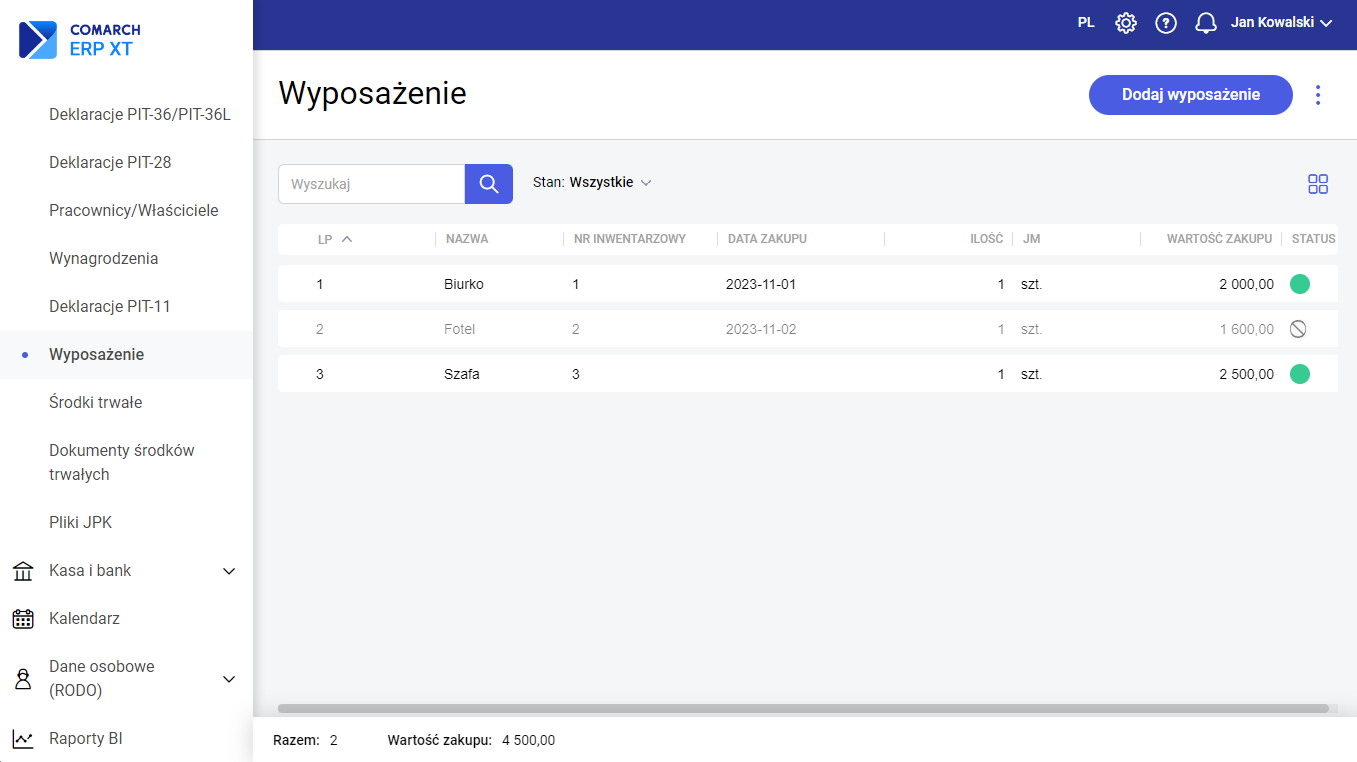This screenshot has width=1357, height=762.
Task: Open Jan Kowalski user menu
Action: pyautogui.click(x=1281, y=23)
